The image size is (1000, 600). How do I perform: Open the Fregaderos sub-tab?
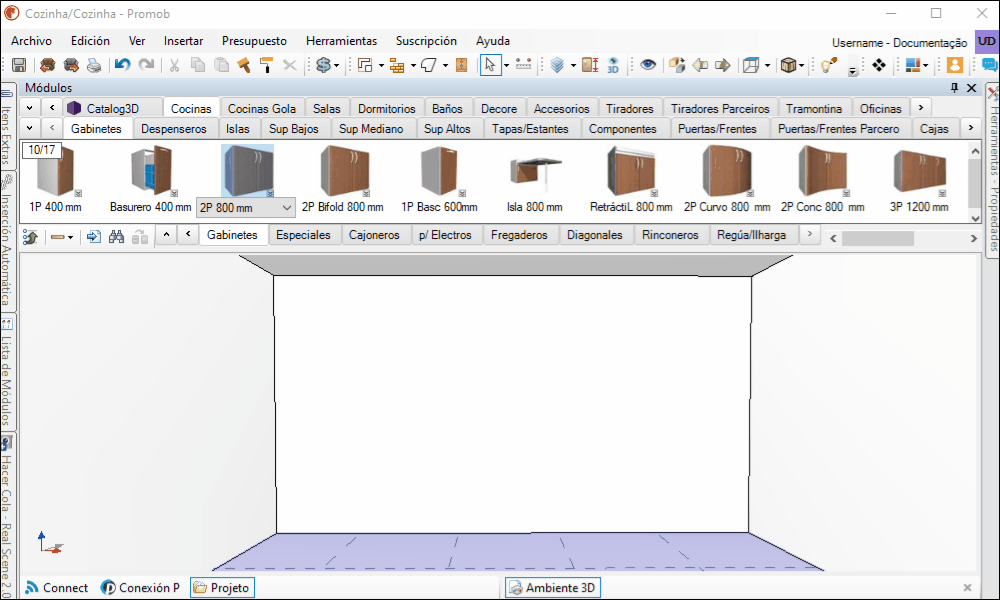pos(519,235)
